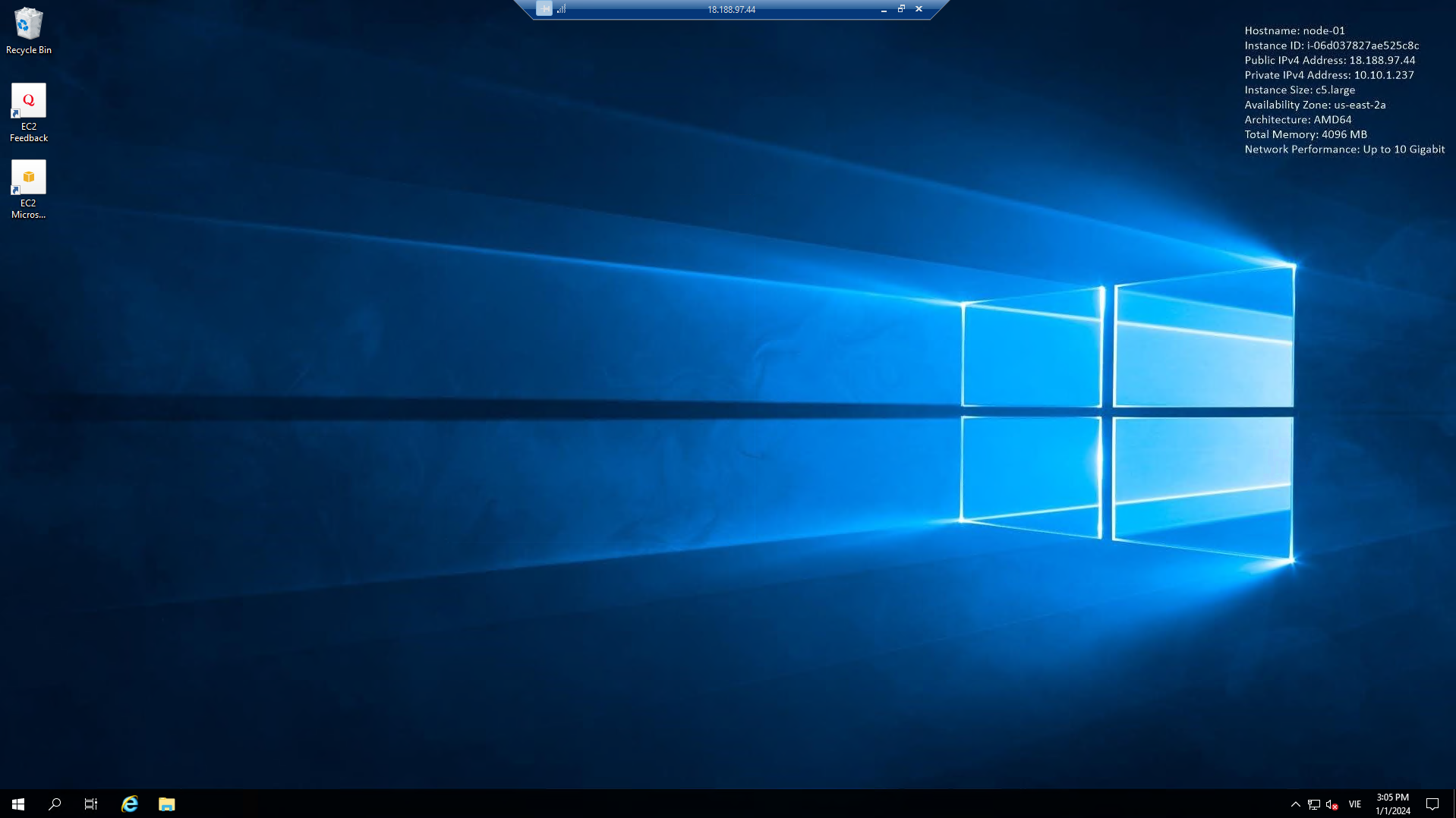This screenshot has height=818, width=1456.
Task: Open the network status icon in tray
Action: click(x=1313, y=804)
